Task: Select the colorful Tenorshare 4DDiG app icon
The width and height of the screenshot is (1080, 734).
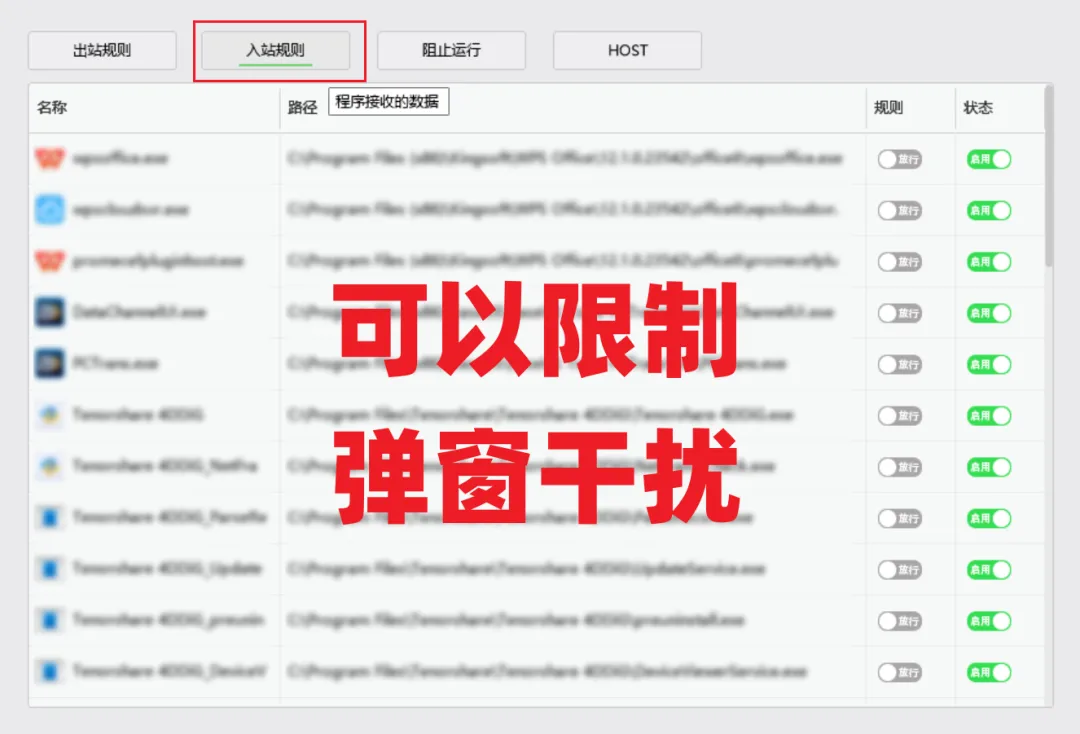Action: (x=50, y=415)
